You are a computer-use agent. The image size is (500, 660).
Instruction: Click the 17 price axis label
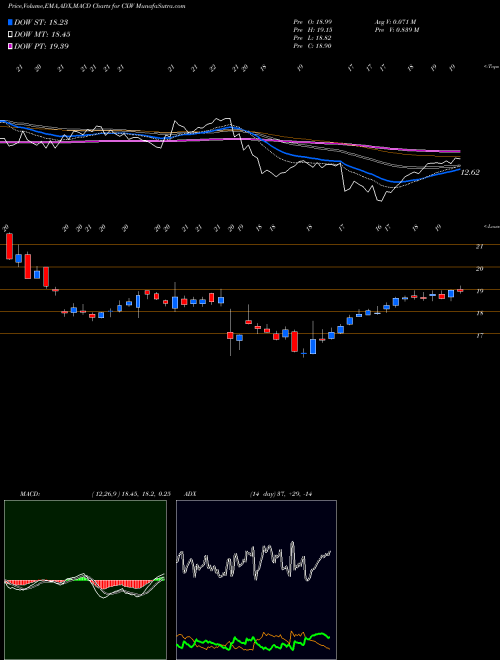[479, 336]
